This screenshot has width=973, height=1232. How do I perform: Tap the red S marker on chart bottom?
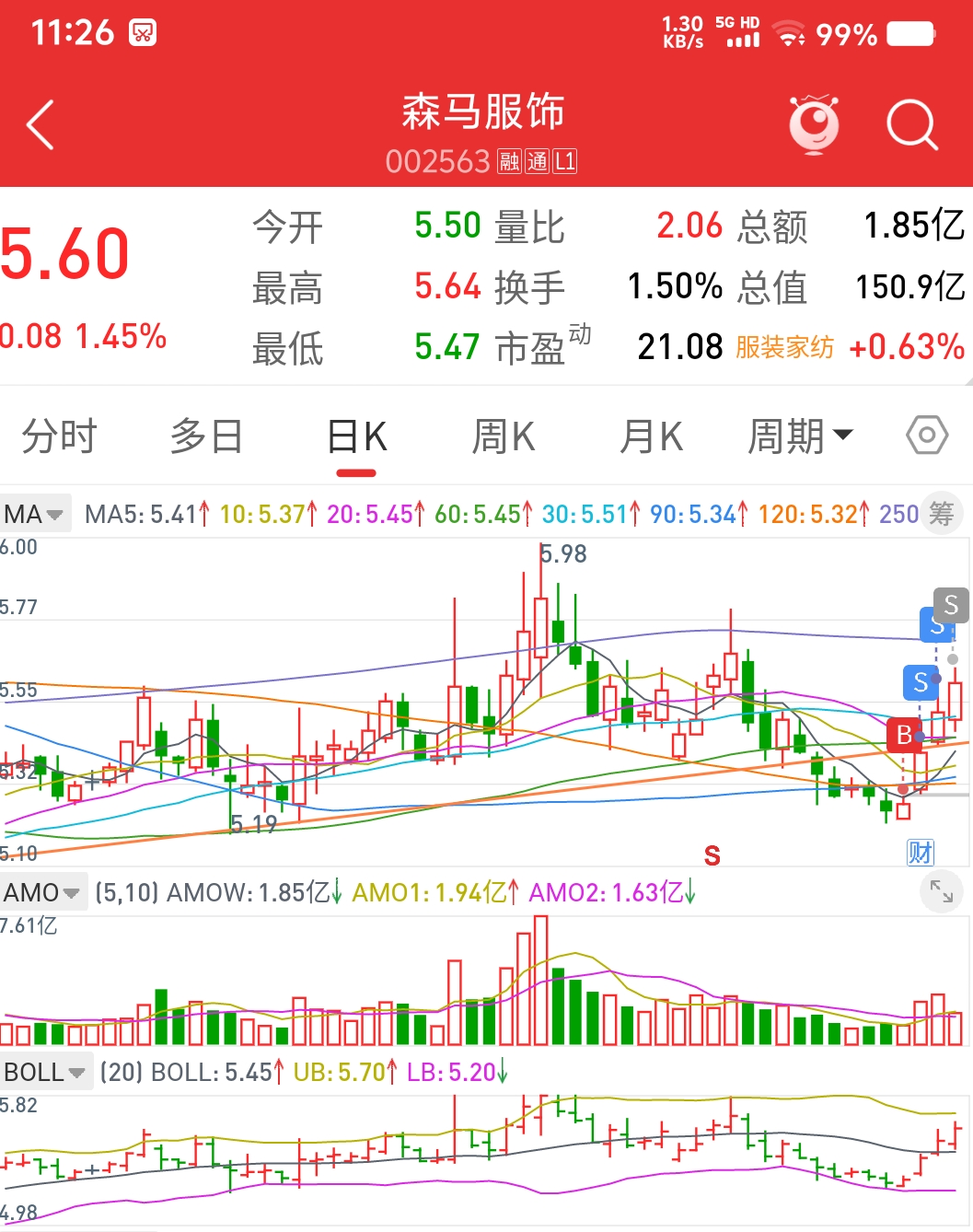point(712,855)
